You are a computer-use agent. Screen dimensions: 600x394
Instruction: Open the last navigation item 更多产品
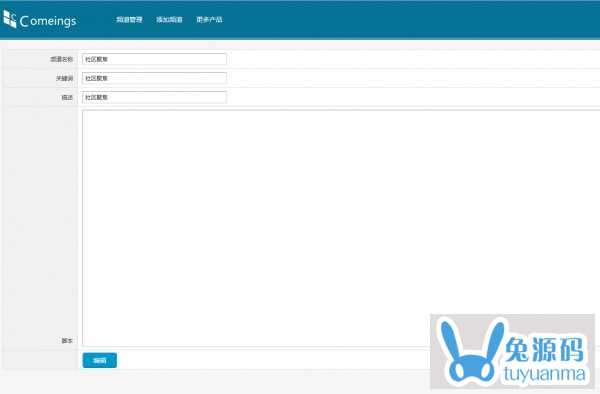point(209,20)
